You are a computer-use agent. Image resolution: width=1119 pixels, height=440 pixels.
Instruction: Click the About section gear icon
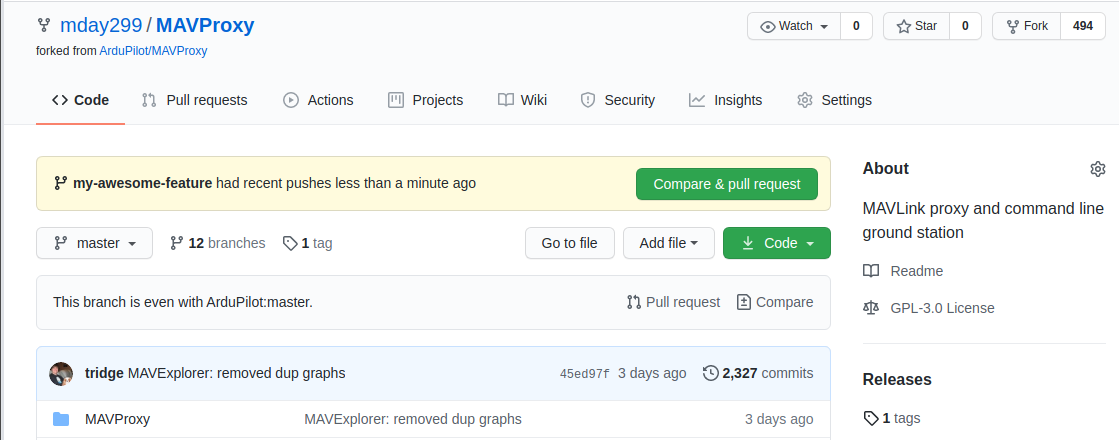tap(1098, 169)
